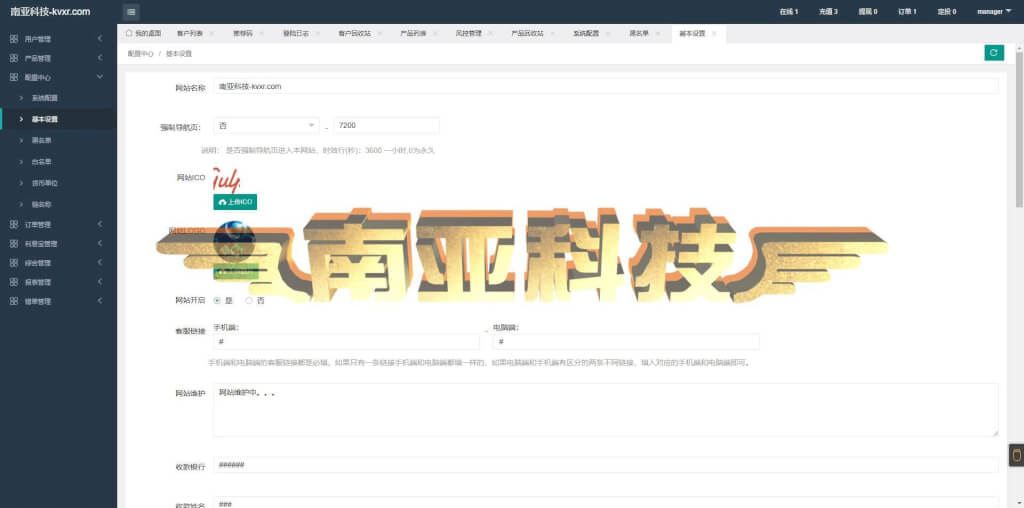Expand the 订单管理 chevron arrow
The width and height of the screenshot is (1024, 508).
coord(100,225)
